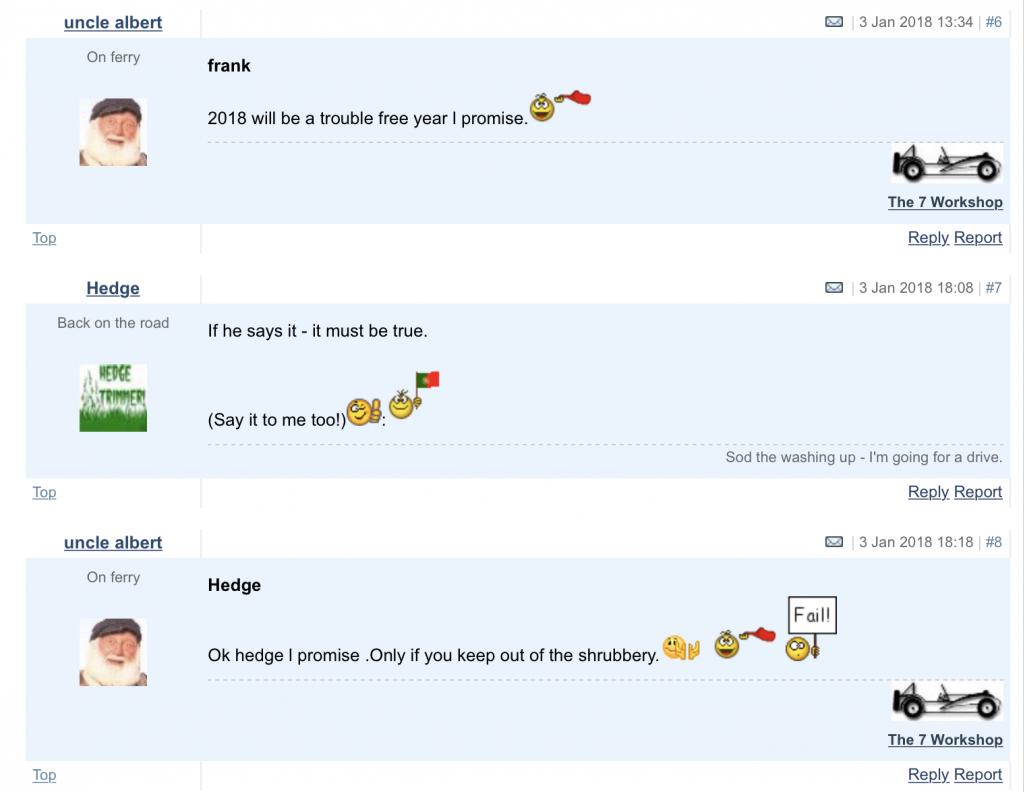The height and width of the screenshot is (792, 1024).
Task: Open uncle albert profile from post #8
Action: [x=113, y=542]
